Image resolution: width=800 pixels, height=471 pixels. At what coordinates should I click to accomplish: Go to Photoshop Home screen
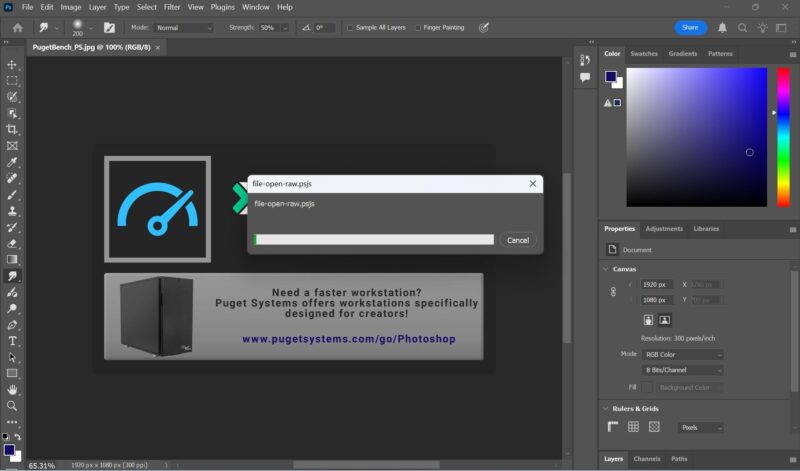coord(17,28)
